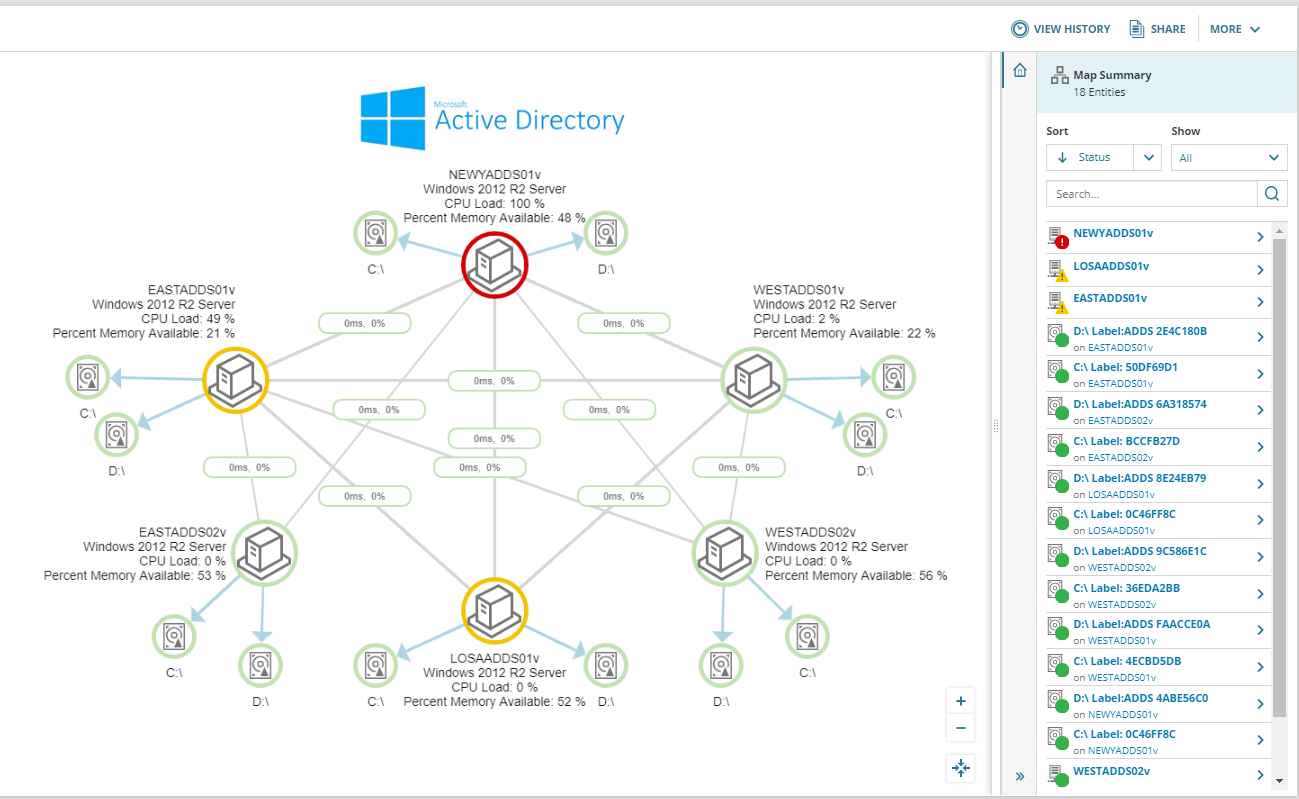1299x799 pixels.
Task: Click NEWYADDS01v's D:\ disk icon
Action: (x=606, y=233)
